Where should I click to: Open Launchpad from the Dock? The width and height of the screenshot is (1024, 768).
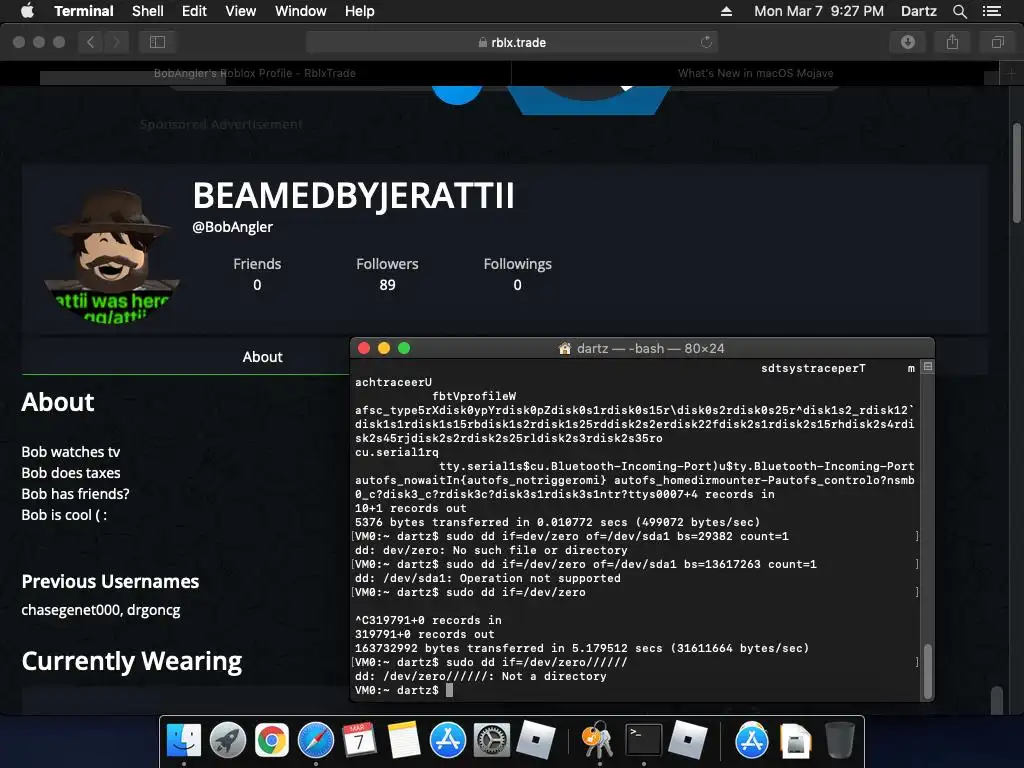tap(228, 741)
